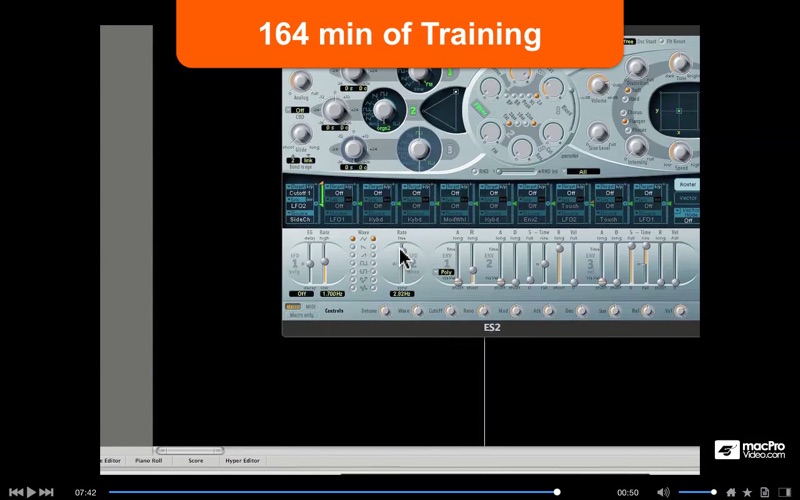
Task: Click the Sine Level knob
Action: click(598, 132)
